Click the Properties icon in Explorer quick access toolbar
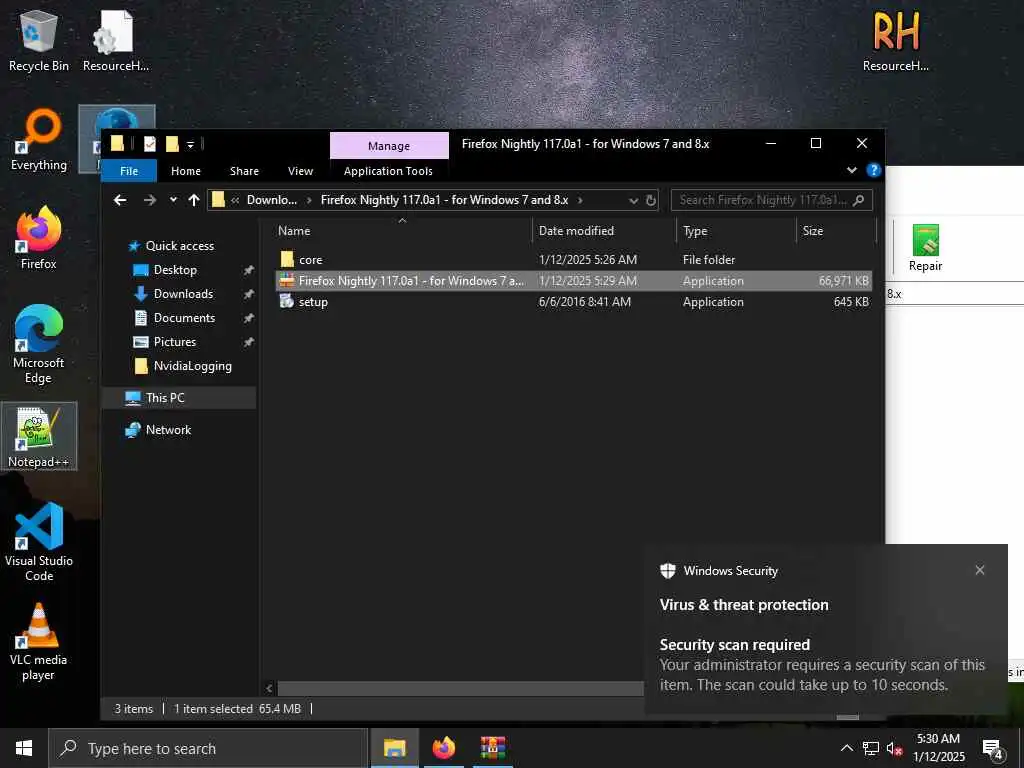Screen dimensions: 1024x768 (150, 144)
